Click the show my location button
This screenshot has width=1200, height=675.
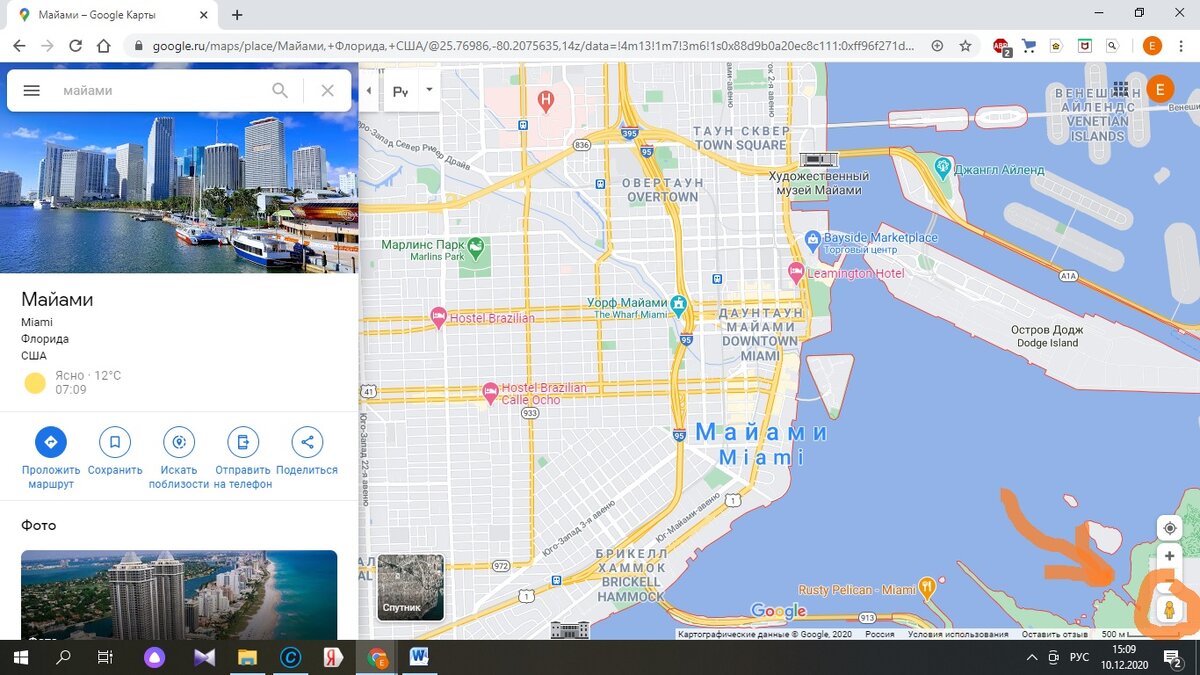tap(1169, 527)
